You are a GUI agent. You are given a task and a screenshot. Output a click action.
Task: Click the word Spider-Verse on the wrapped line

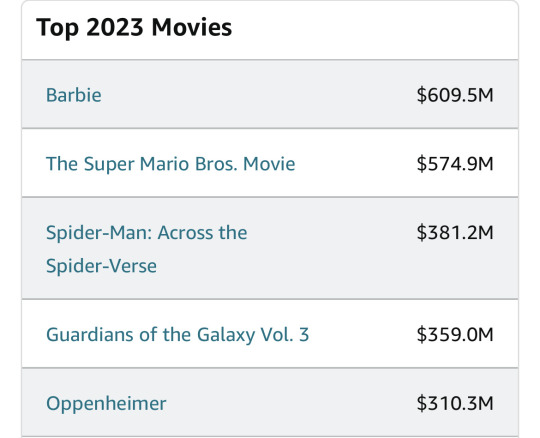tap(101, 266)
